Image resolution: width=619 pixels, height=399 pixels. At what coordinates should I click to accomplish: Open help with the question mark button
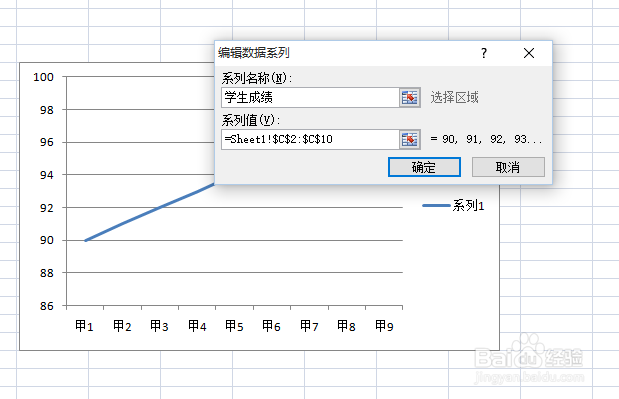tap(484, 53)
